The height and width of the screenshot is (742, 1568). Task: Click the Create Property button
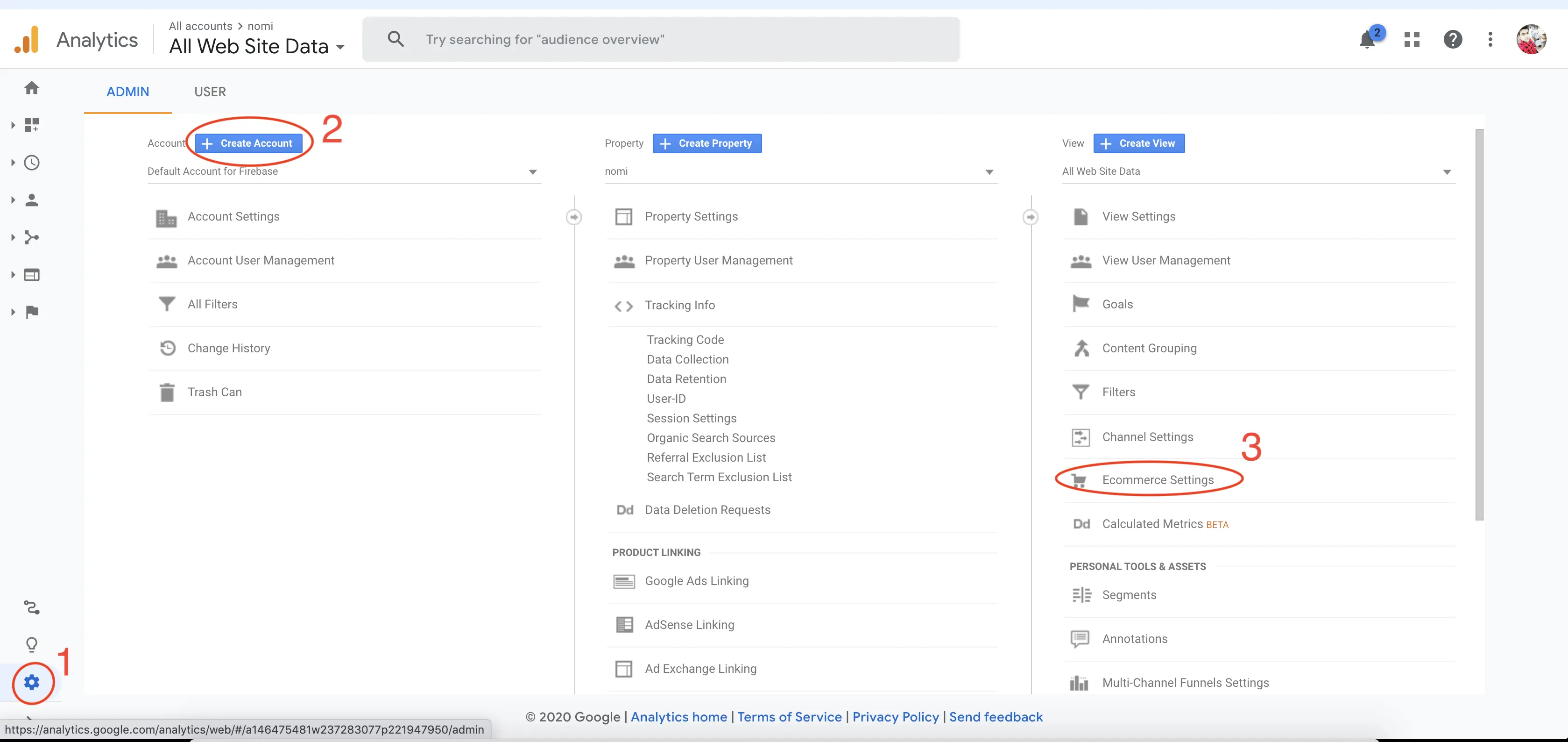[x=706, y=143]
